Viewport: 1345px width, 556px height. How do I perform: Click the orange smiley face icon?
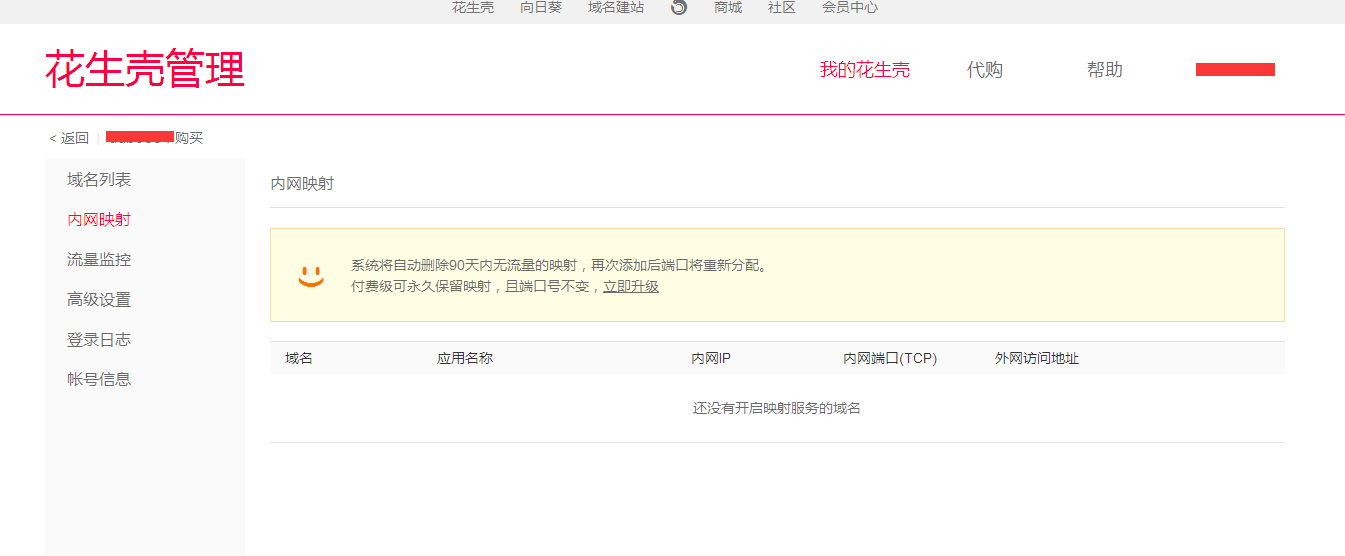point(311,275)
